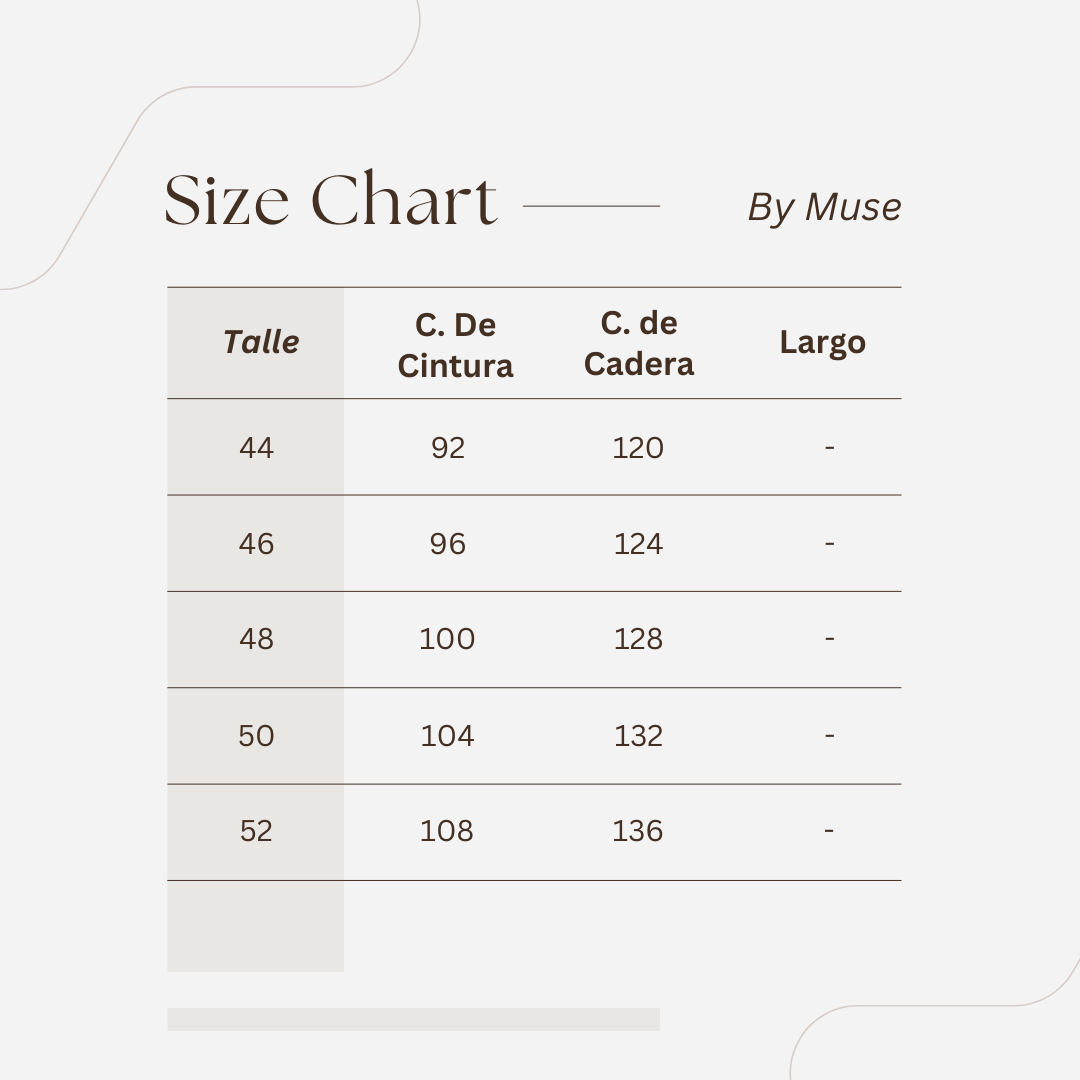
Task: Click size 52 in Talle column
Action: coord(256,831)
